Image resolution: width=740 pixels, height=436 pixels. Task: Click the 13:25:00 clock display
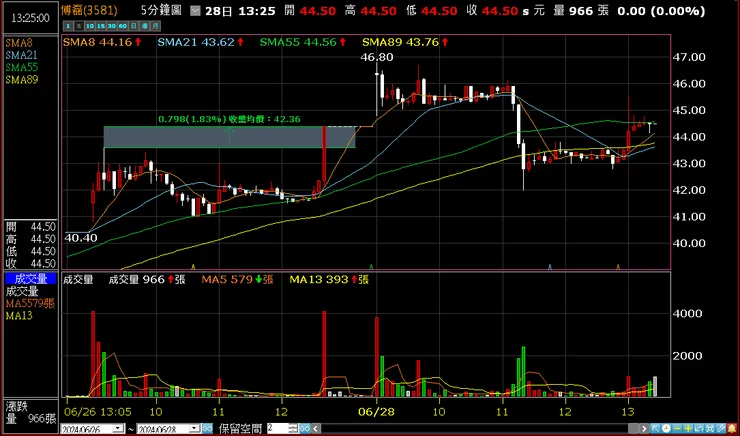pyautogui.click(x=30, y=18)
